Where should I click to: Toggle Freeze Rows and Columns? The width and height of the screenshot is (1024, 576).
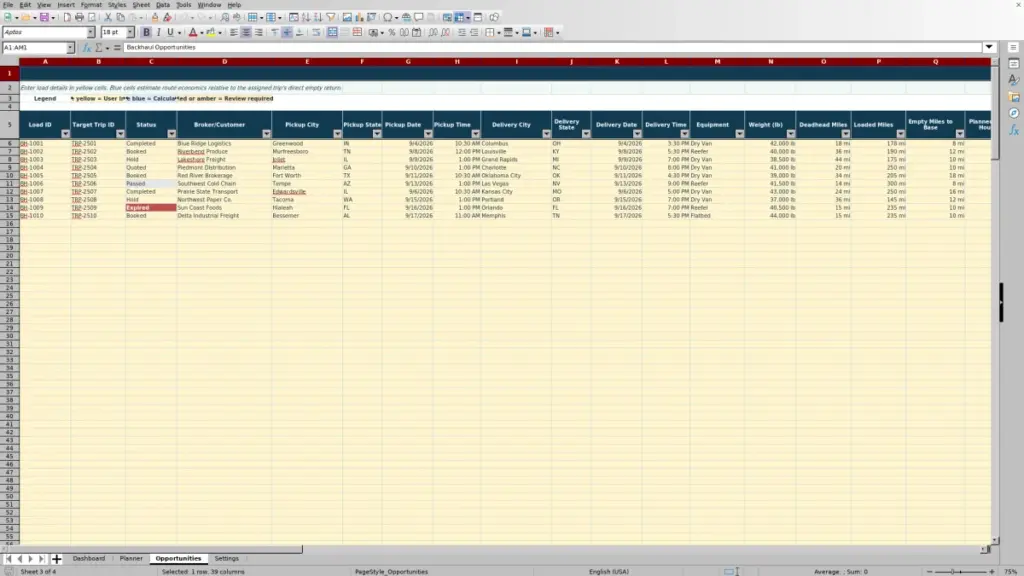point(459,18)
